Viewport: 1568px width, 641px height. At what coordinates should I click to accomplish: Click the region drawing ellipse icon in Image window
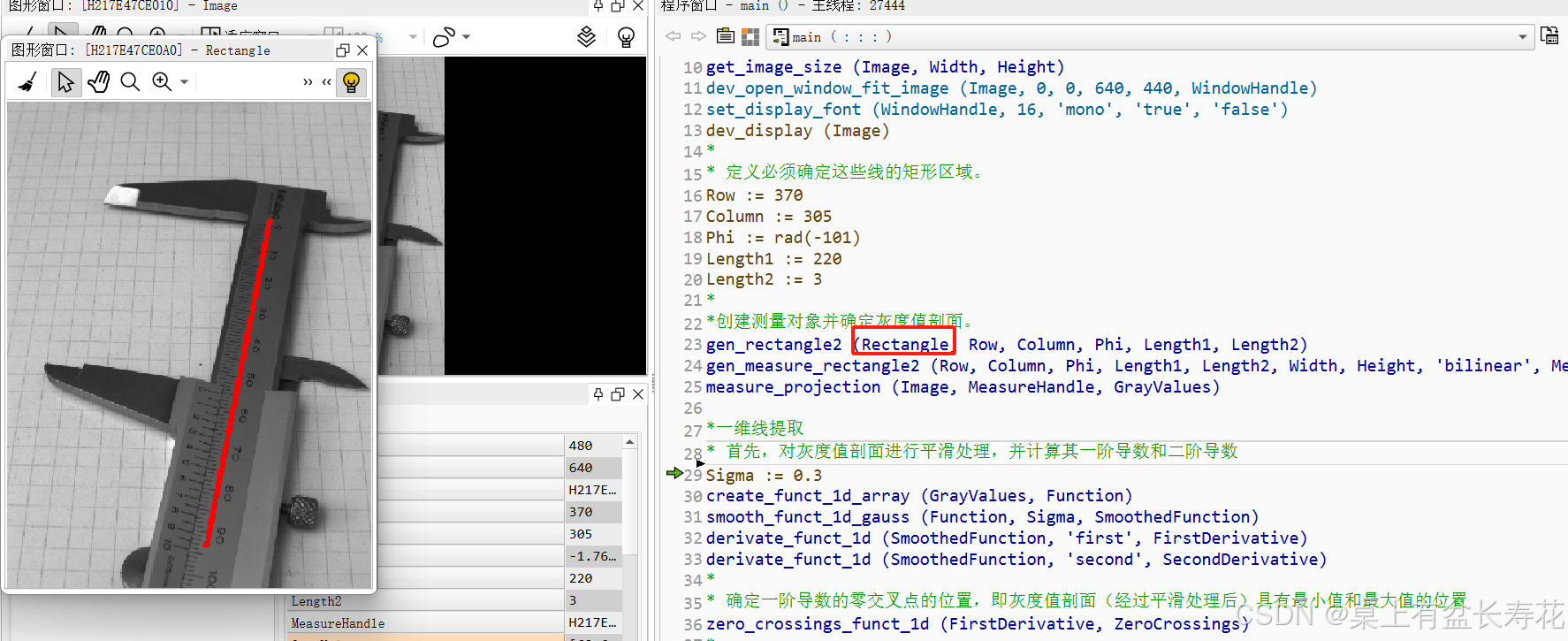click(444, 37)
